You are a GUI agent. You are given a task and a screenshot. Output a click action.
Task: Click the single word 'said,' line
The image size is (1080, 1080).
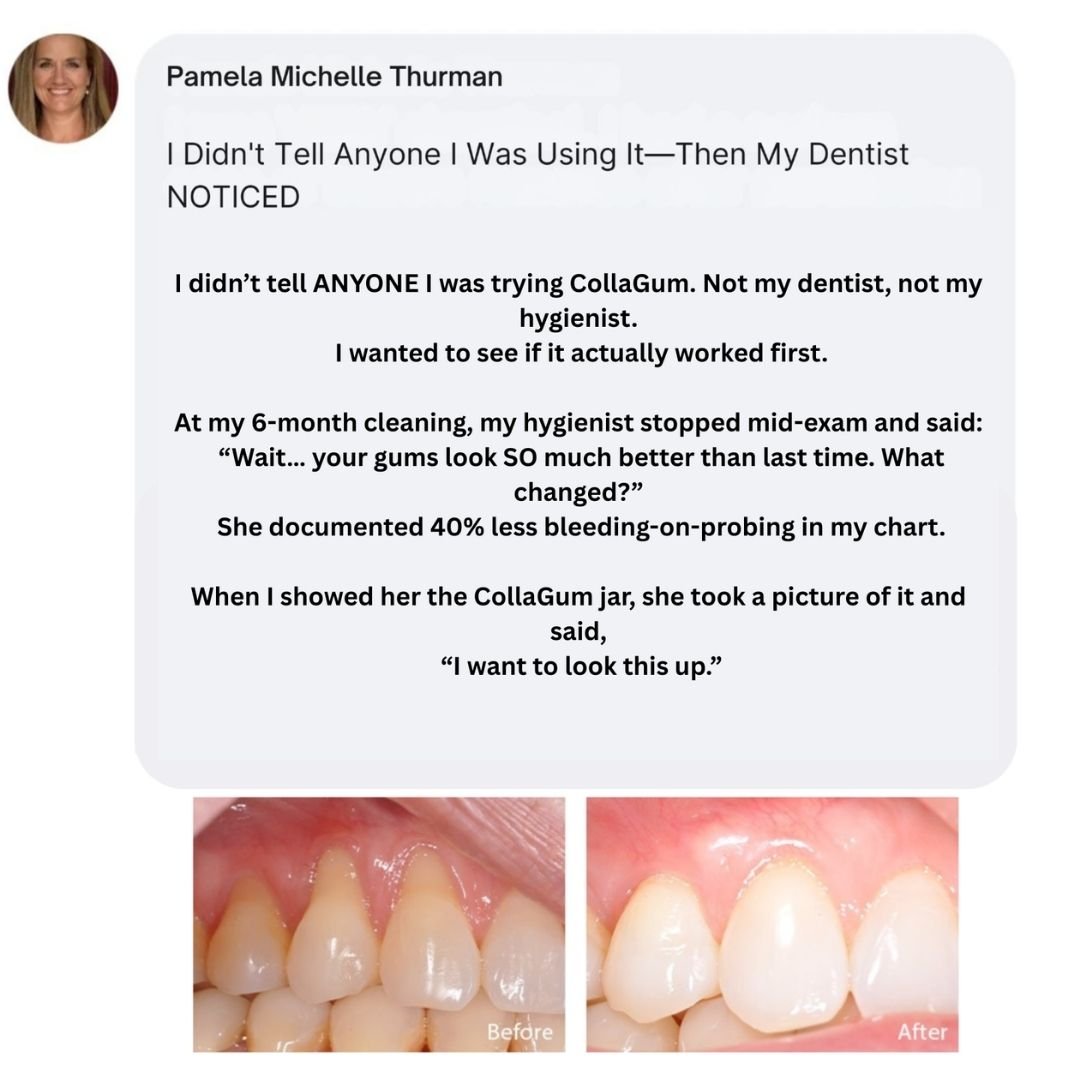[578, 631]
